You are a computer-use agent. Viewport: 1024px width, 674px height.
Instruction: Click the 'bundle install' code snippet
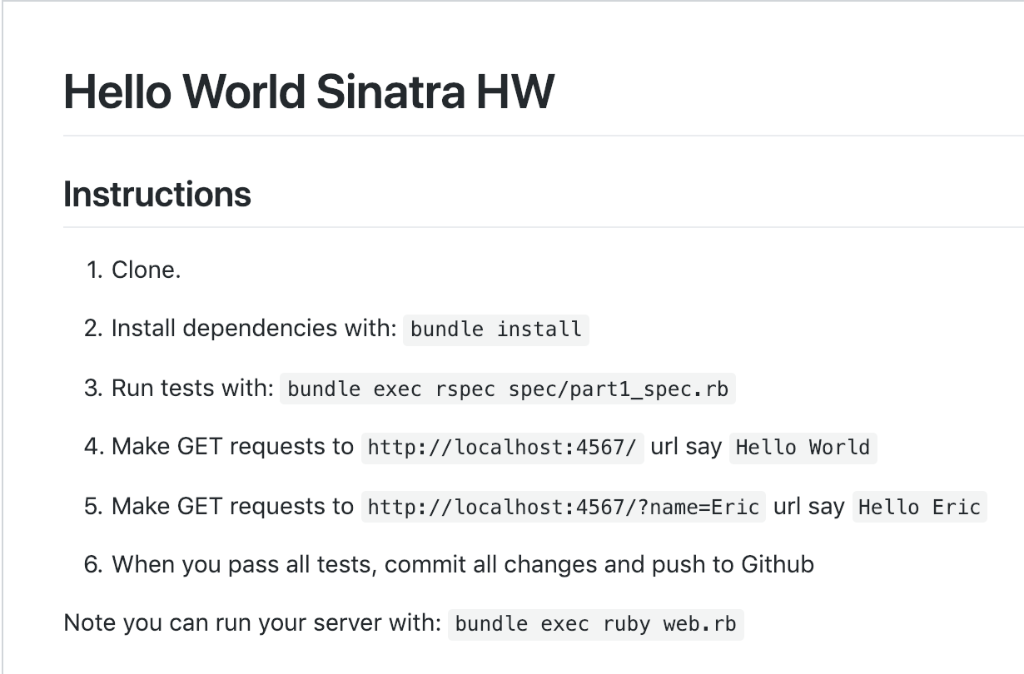point(496,329)
